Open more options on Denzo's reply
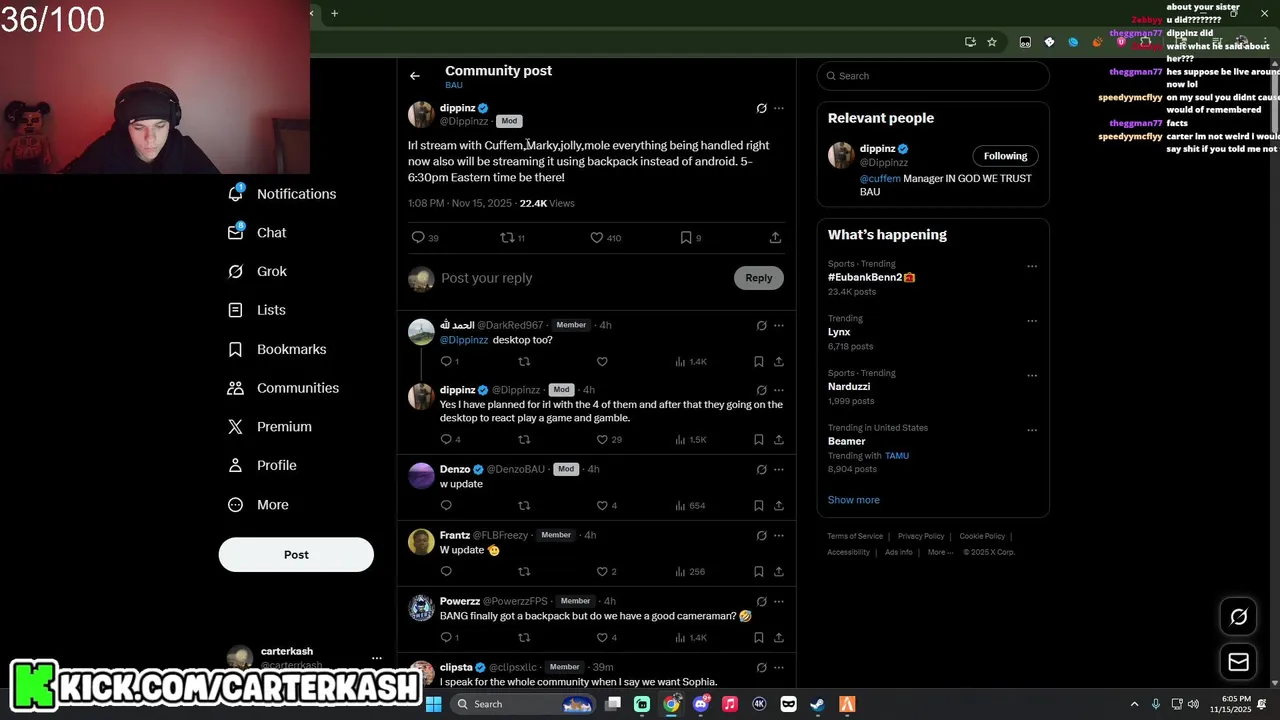 tap(779, 469)
